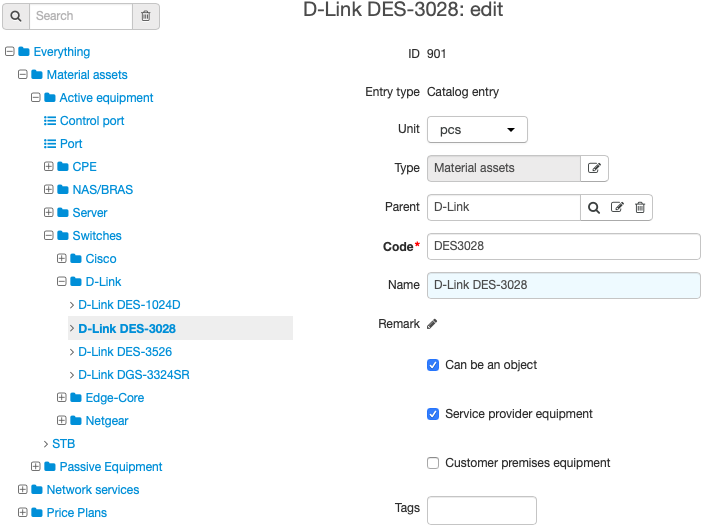Open the Unit dropdown showing pcs

tap(477, 130)
